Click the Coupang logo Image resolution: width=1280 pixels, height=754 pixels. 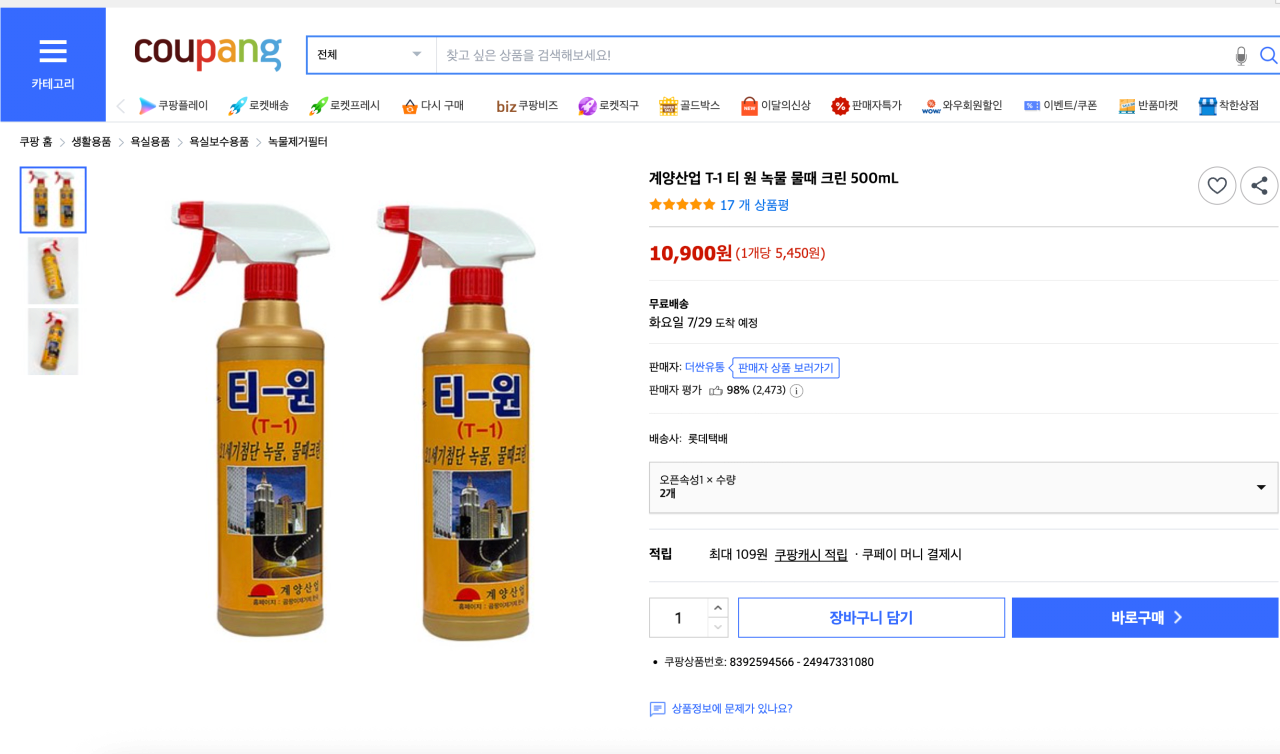tap(208, 51)
